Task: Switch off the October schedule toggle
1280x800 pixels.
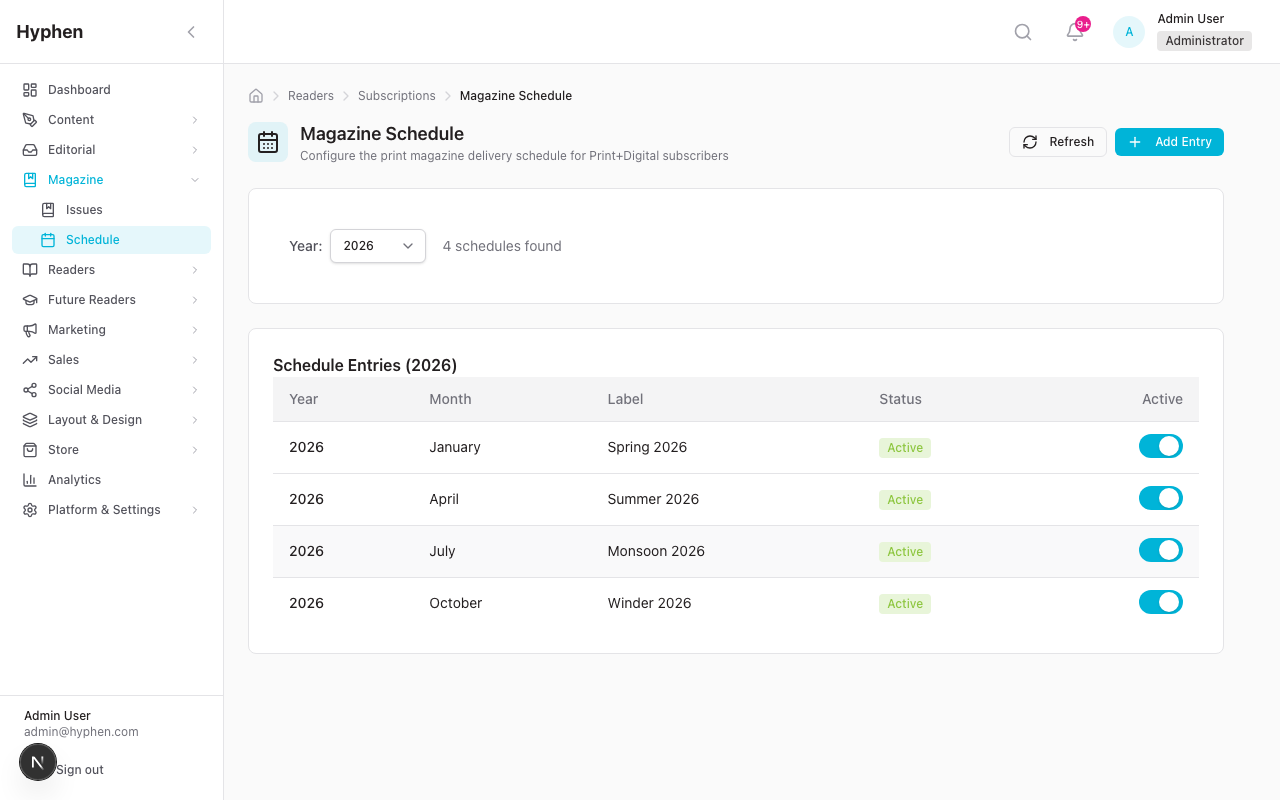Action: 1160,603
